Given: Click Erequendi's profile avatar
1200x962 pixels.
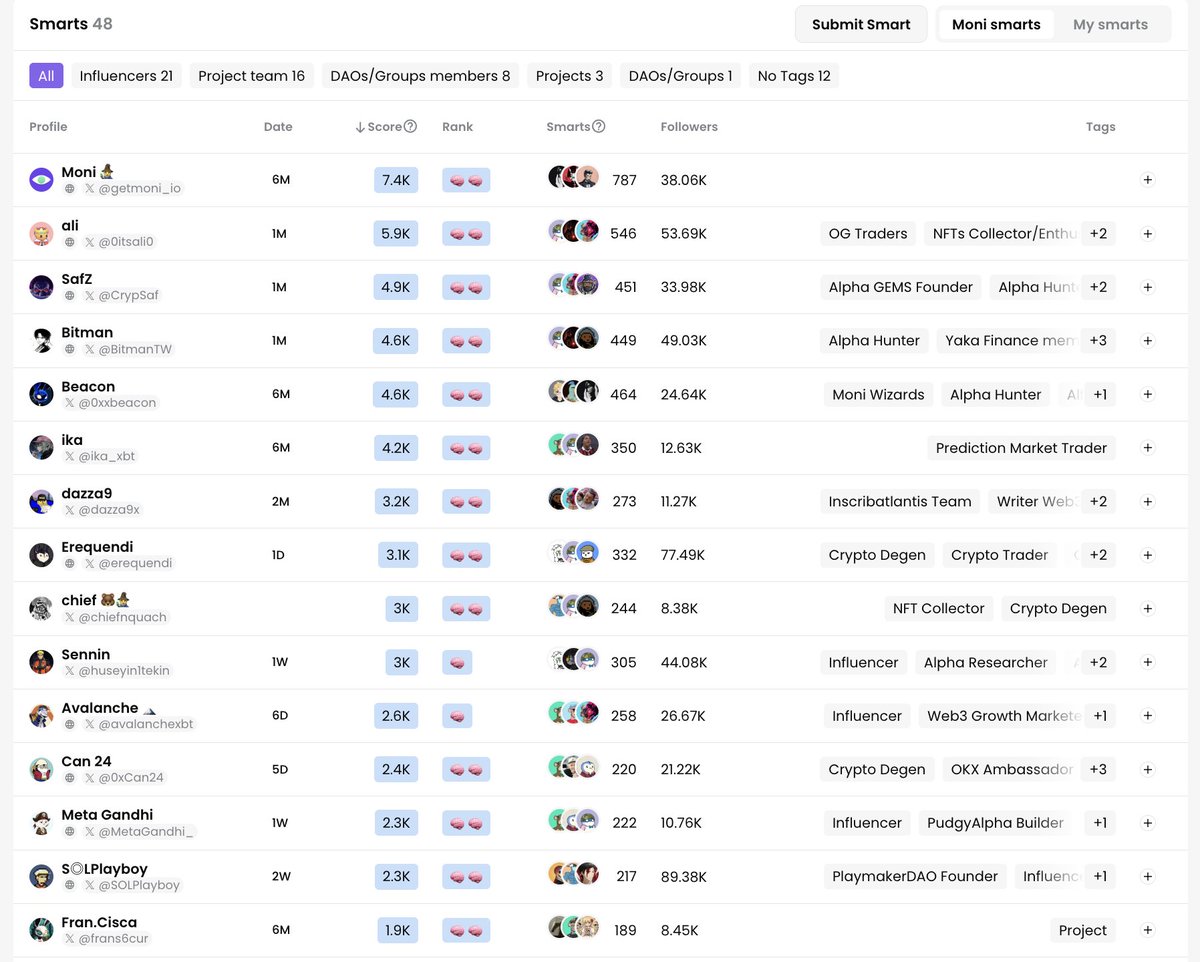Looking at the screenshot, I should pos(41,555).
